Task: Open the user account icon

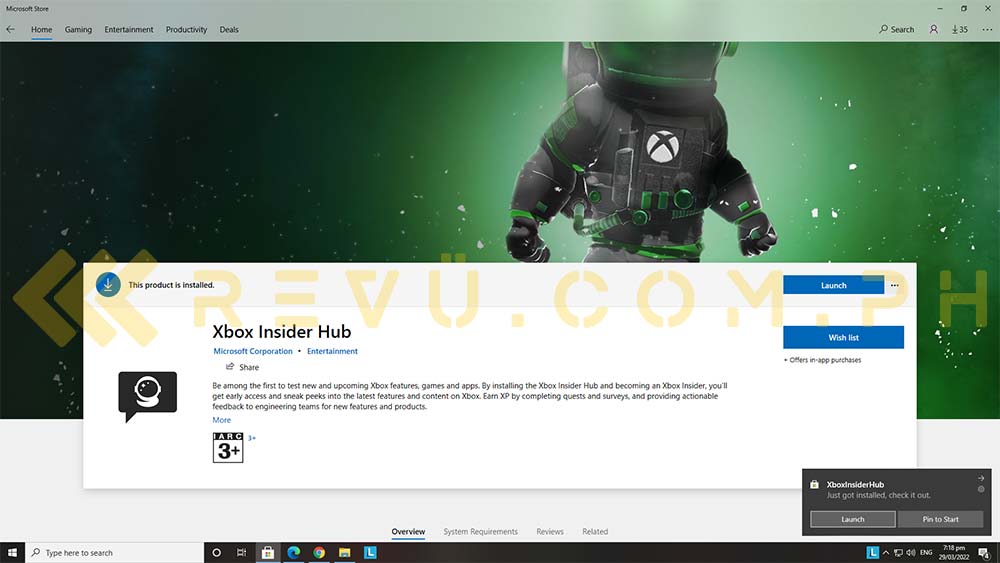Action: point(934,29)
